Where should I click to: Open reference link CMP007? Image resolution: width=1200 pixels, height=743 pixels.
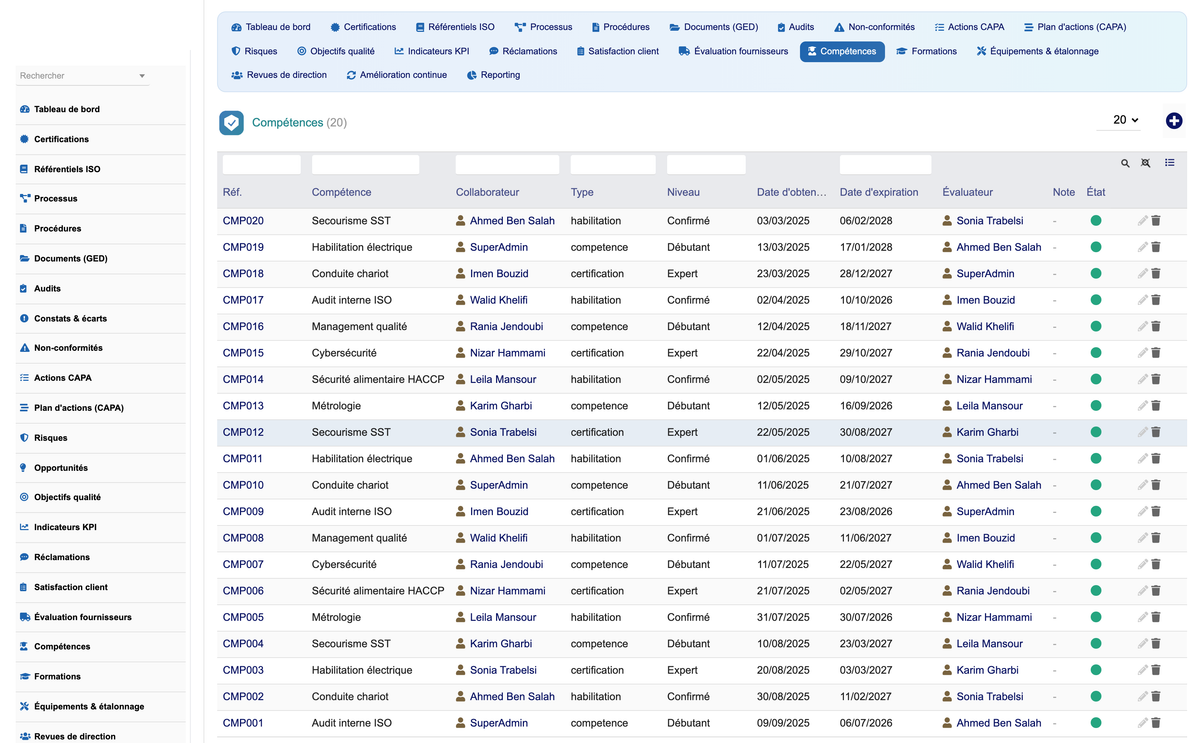pos(243,564)
